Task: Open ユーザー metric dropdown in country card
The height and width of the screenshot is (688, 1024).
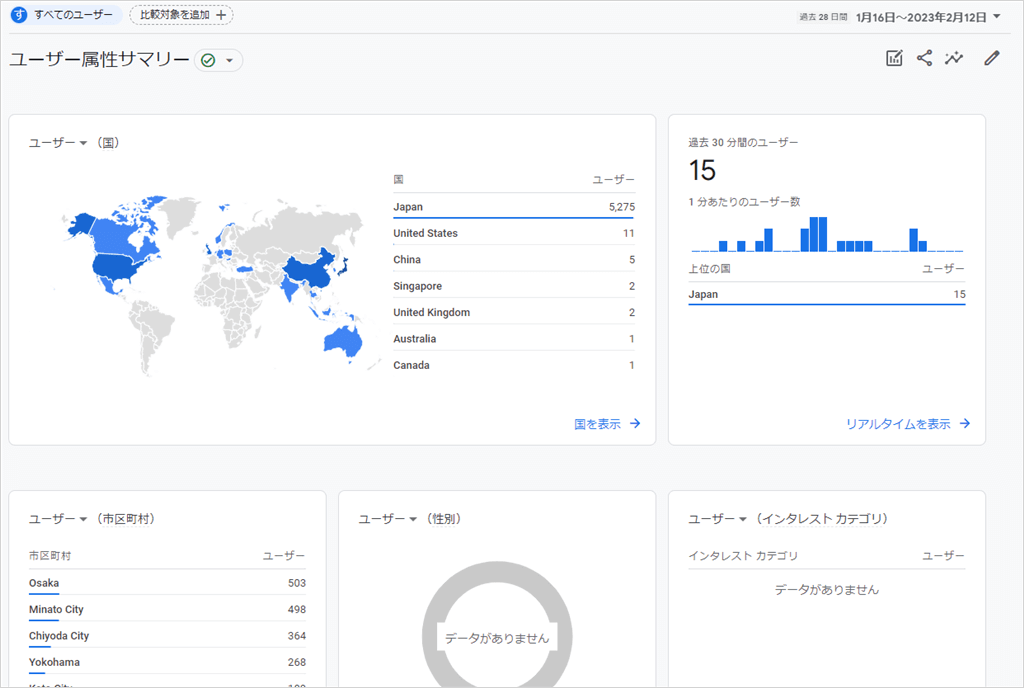Action: click(58, 143)
